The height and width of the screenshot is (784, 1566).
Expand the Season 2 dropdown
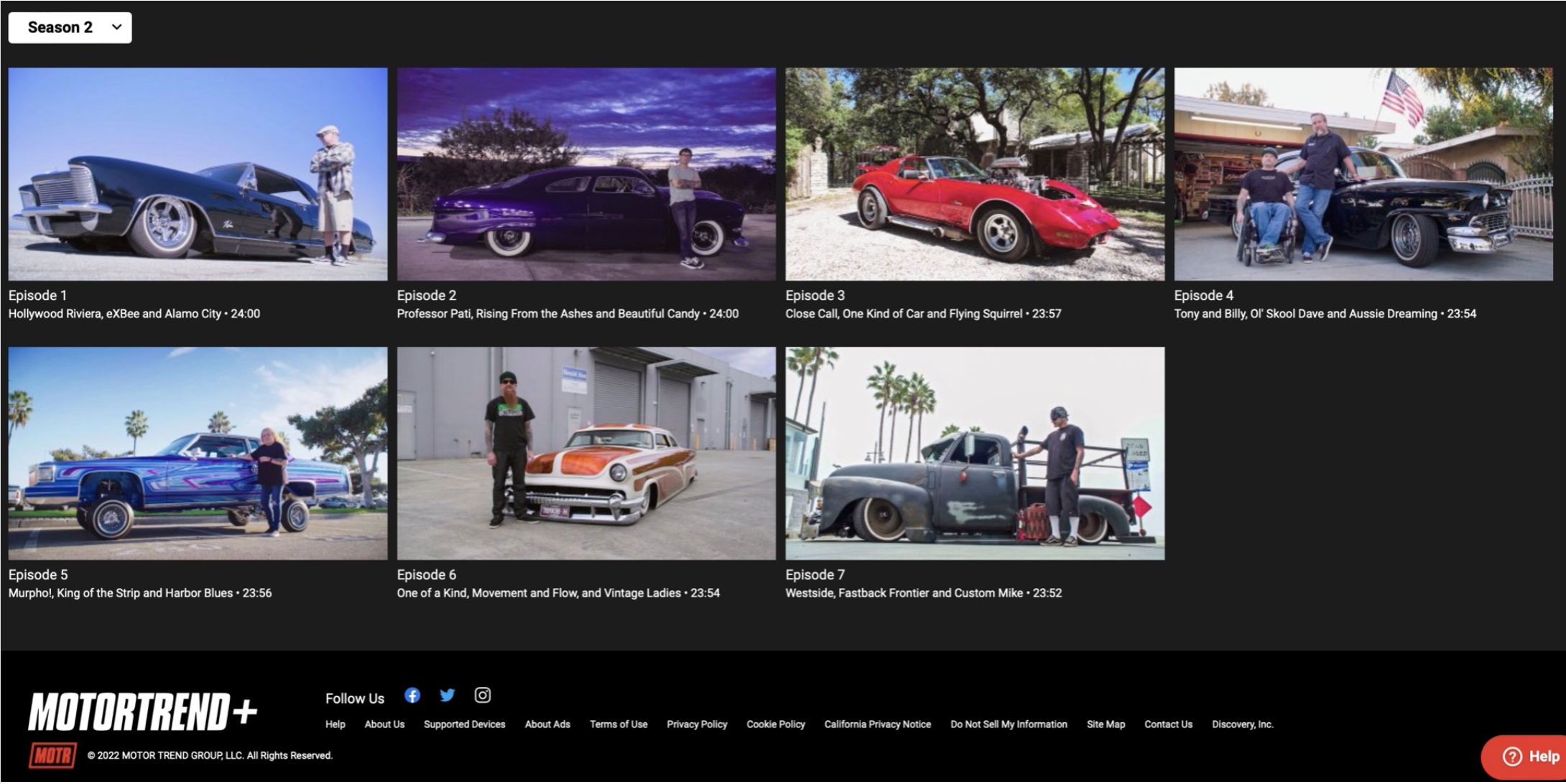tap(70, 27)
